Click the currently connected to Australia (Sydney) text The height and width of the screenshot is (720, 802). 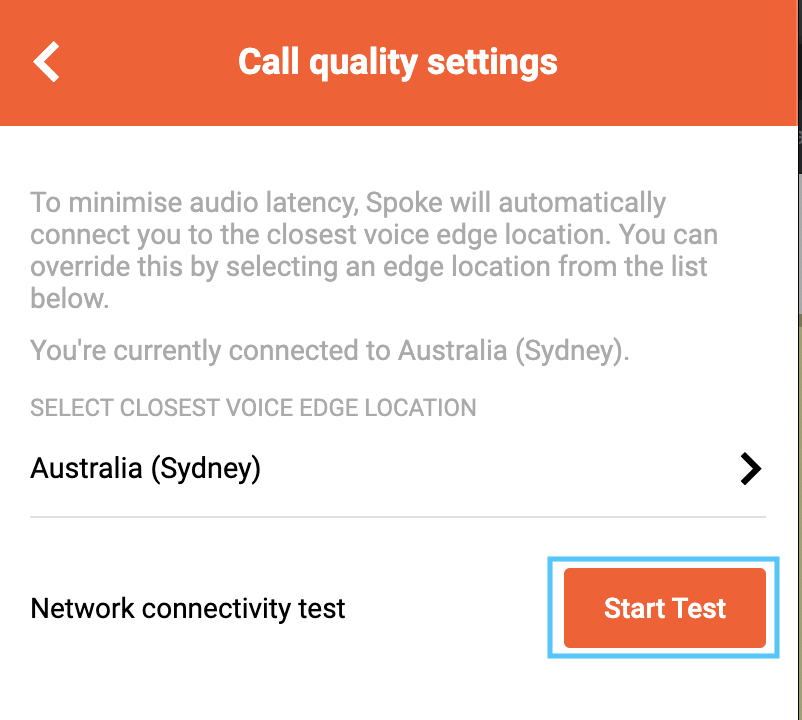(329, 351)
